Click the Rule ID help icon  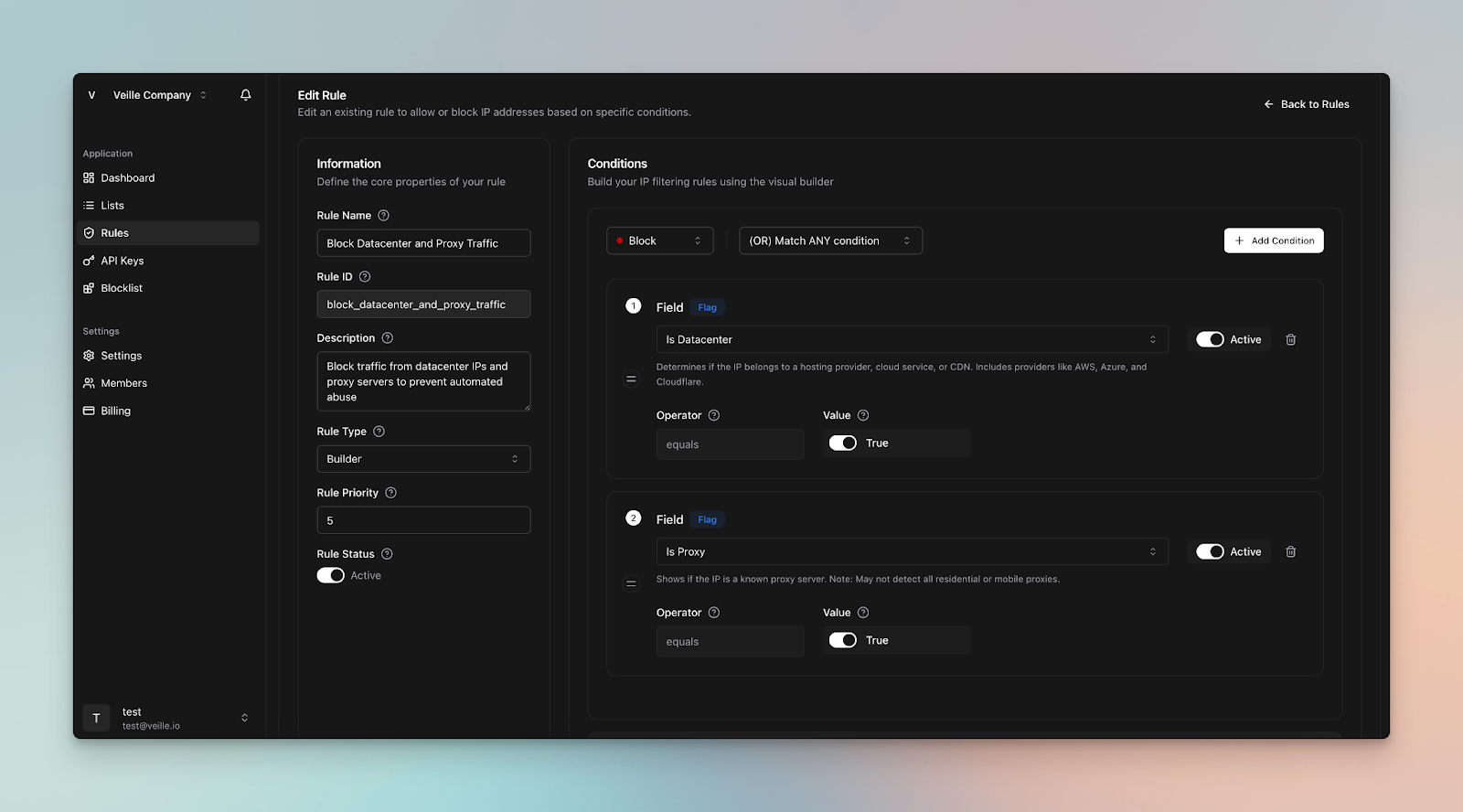click(365, 277)
